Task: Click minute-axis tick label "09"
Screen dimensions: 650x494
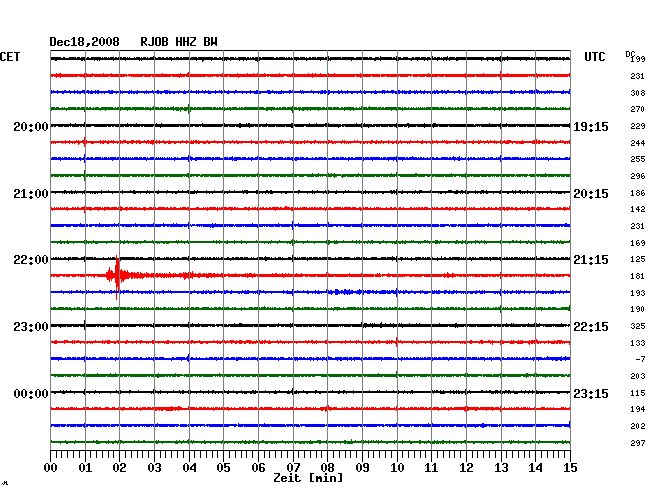Action: [362, 468]
